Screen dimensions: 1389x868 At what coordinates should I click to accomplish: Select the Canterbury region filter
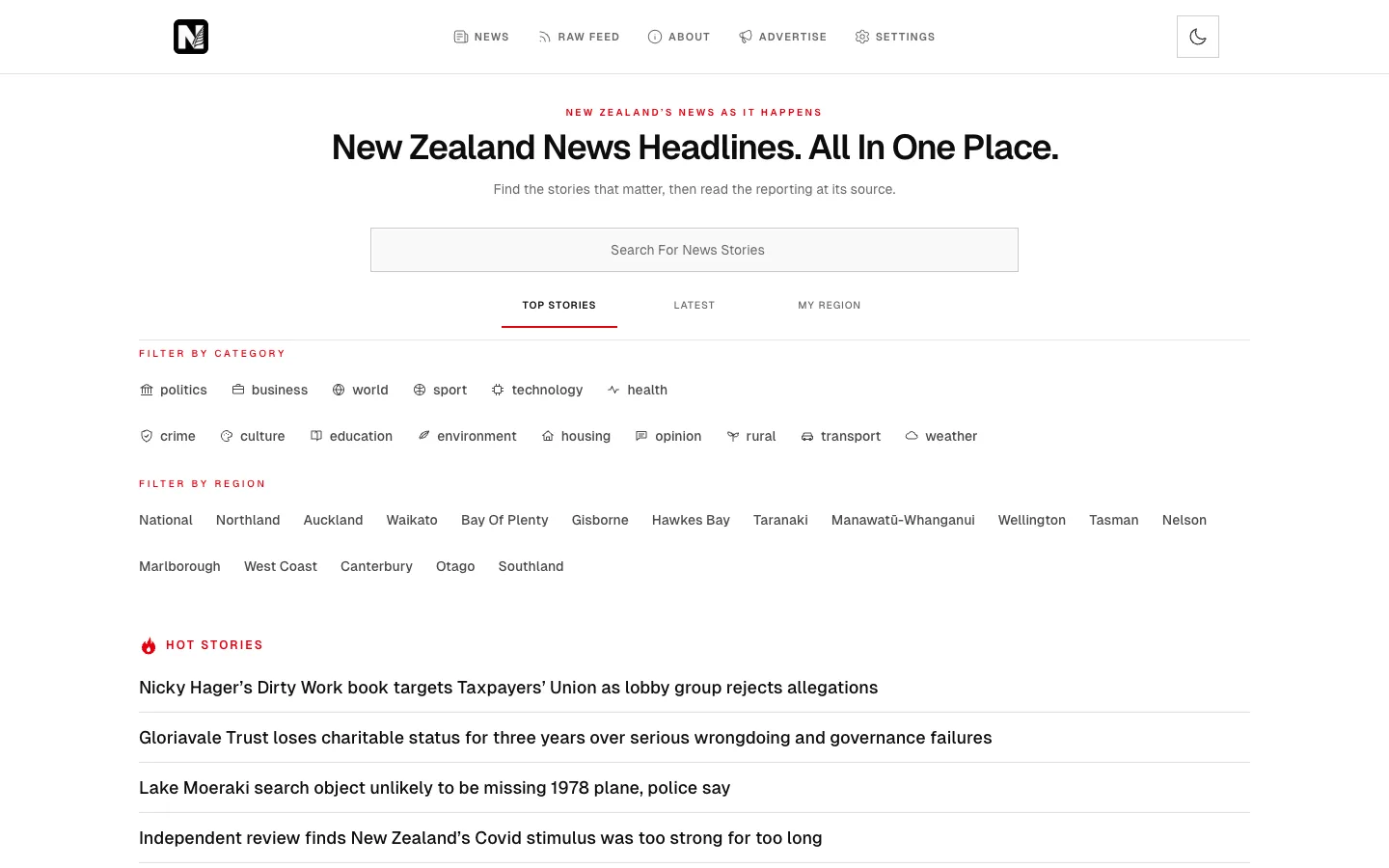(x=376, y=566)
